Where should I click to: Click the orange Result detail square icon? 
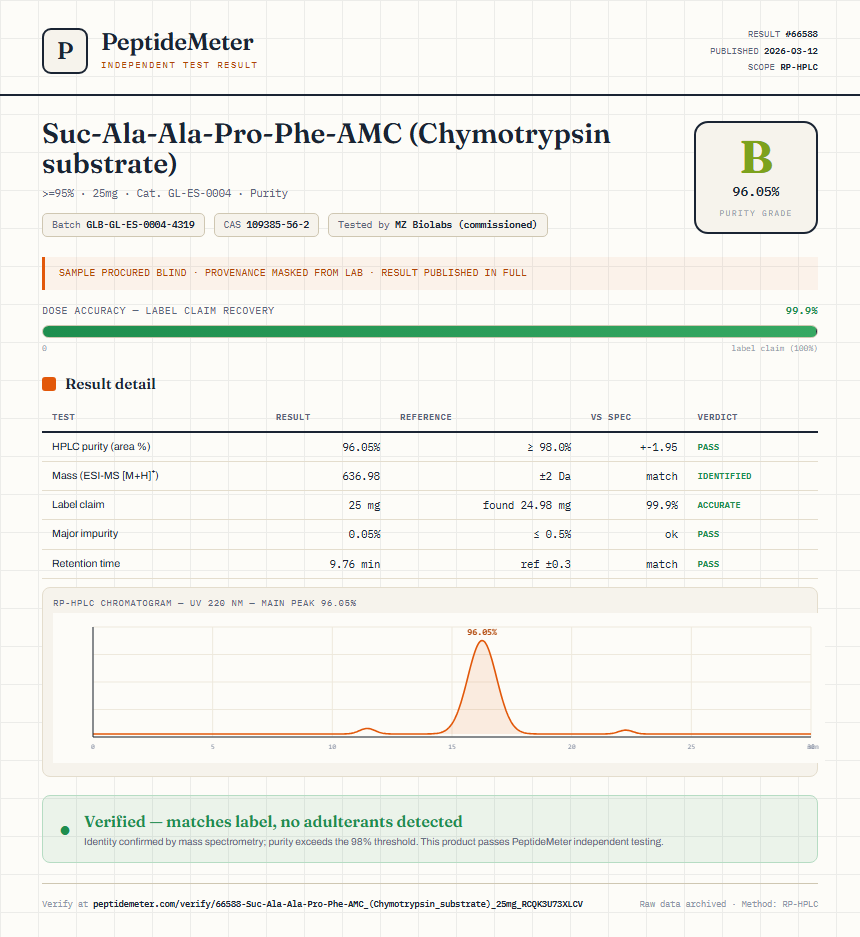coord(49,384)
